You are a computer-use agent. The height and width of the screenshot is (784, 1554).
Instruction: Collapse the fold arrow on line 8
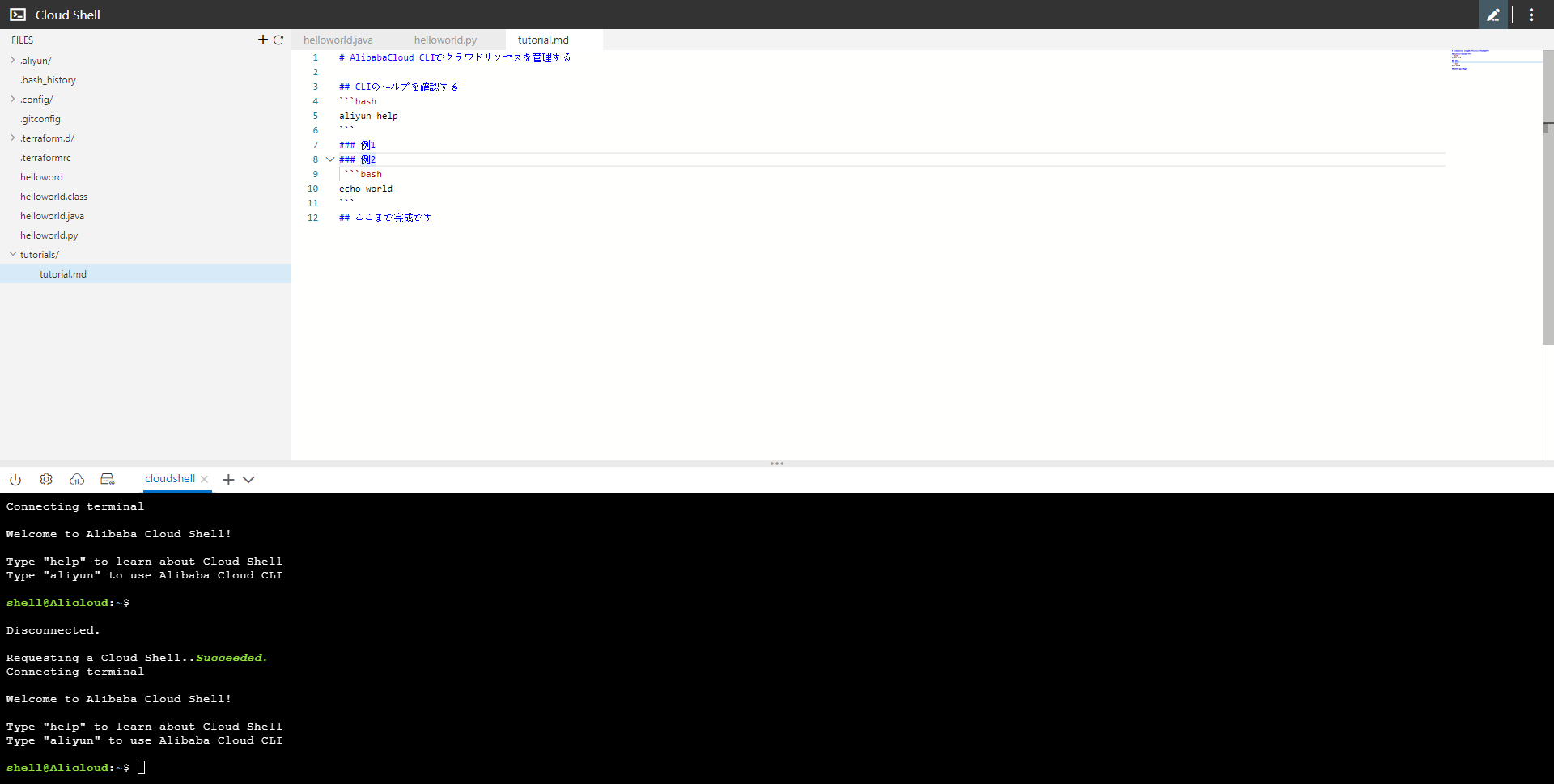click(330, 159)
